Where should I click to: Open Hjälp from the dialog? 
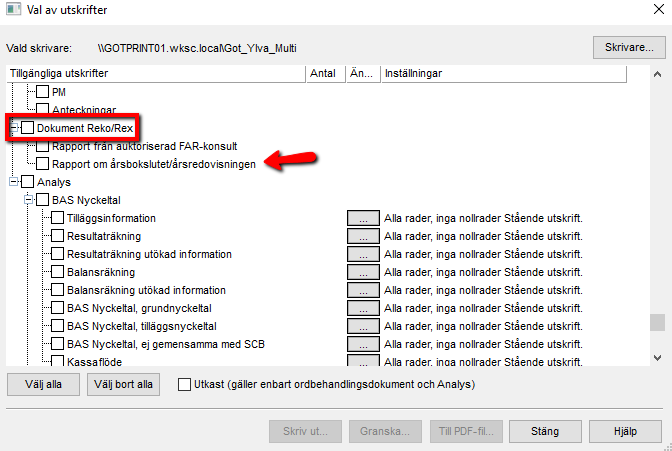point(625,431)
